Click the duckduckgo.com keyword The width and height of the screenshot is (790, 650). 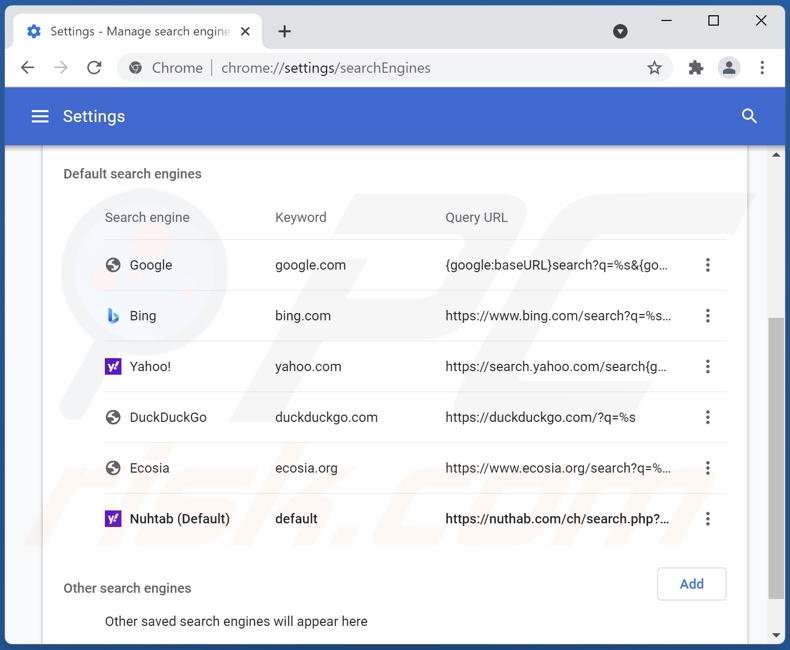click(326, 417)
